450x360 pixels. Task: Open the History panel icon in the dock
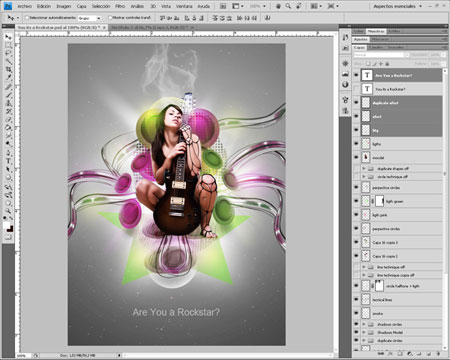coord(345,37)
